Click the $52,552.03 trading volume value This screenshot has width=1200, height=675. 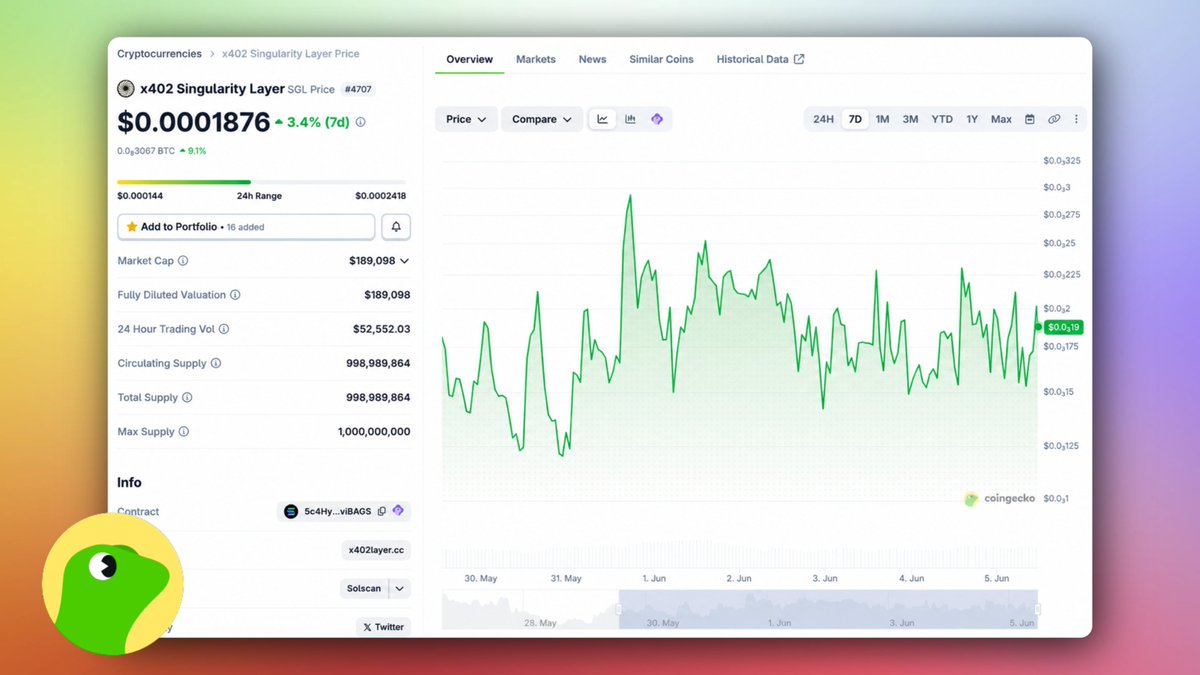381,329
